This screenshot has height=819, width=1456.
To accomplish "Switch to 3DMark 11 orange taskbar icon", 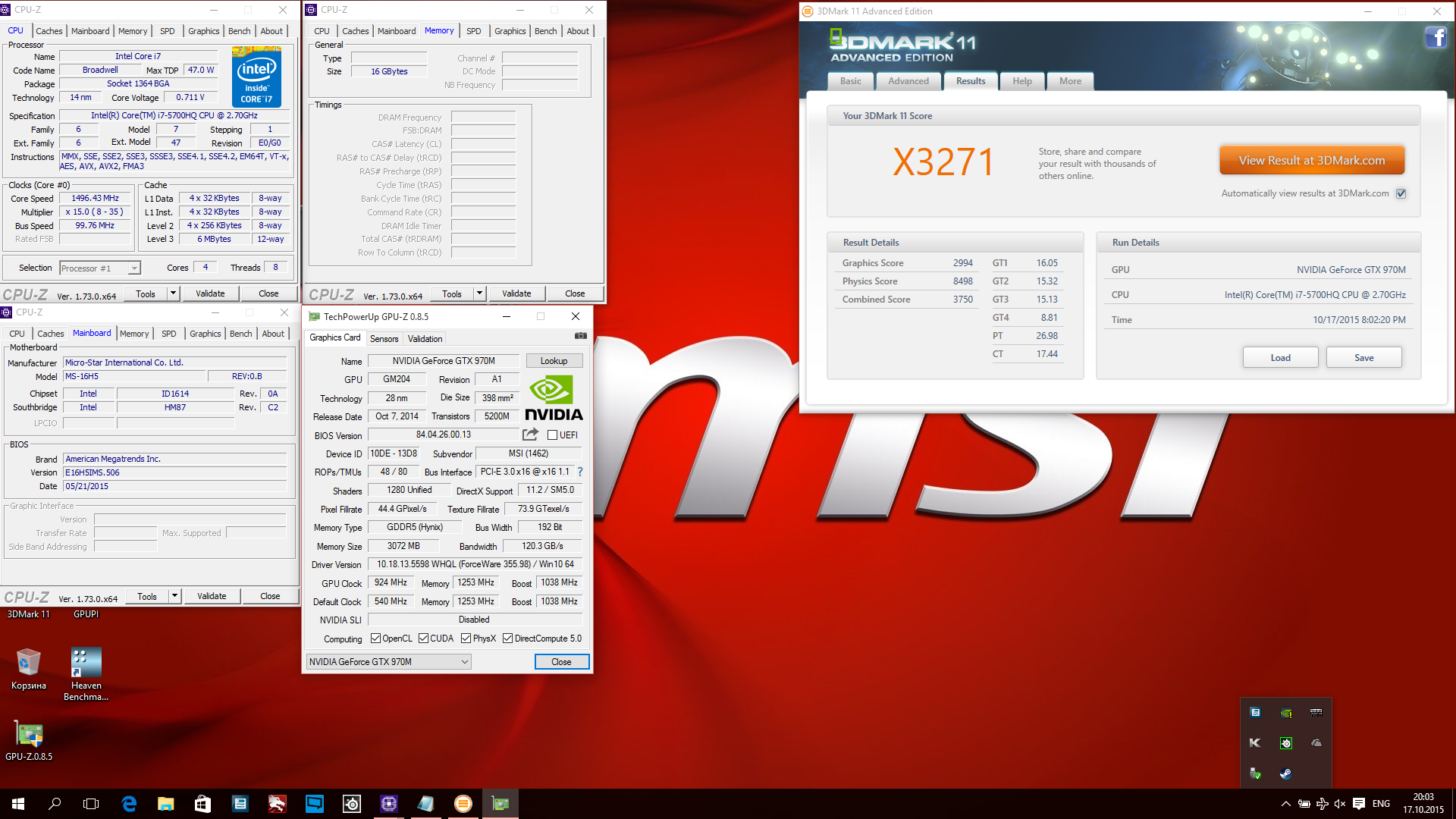I will [x=463, y=804].
